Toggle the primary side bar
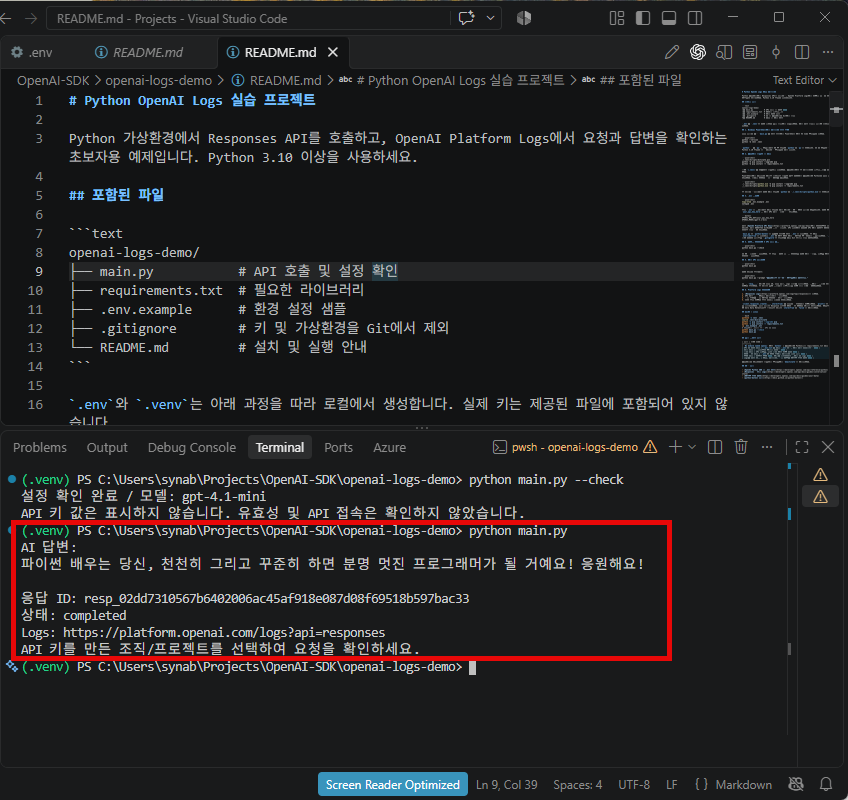The height and width of the screenshot is (800, 848). (642, 18)
